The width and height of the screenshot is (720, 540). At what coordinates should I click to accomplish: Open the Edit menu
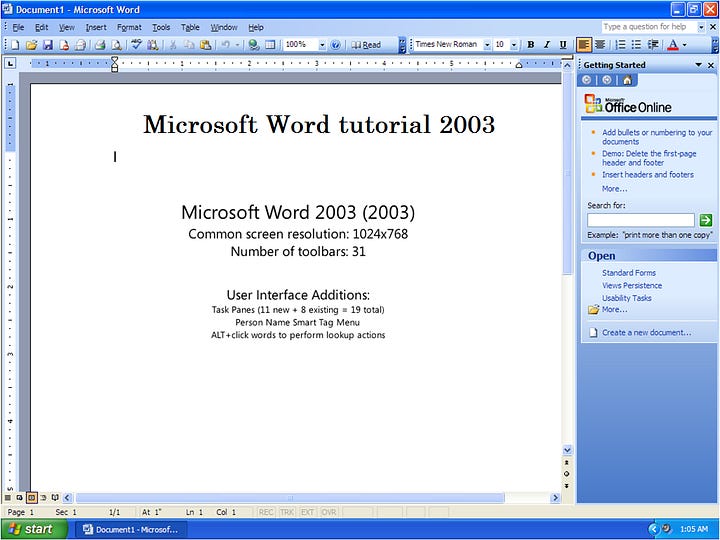coord(41,28)
